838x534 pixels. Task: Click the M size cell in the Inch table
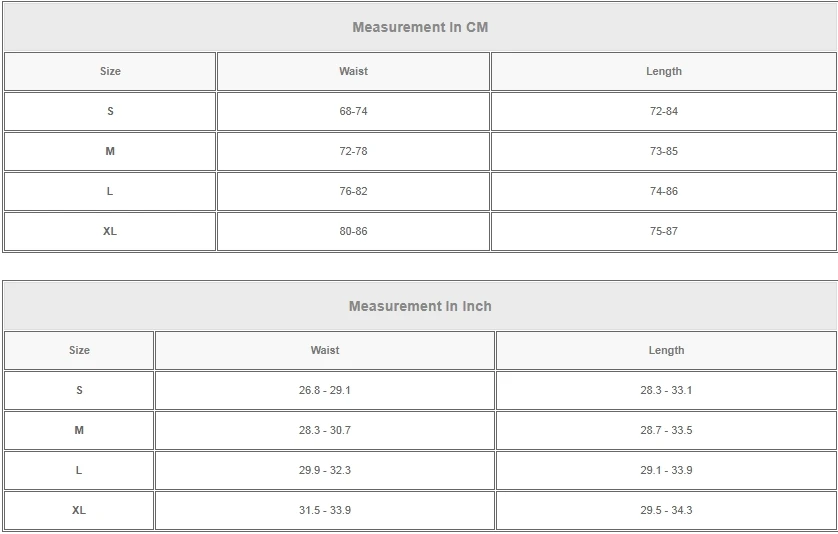point(79,430)
